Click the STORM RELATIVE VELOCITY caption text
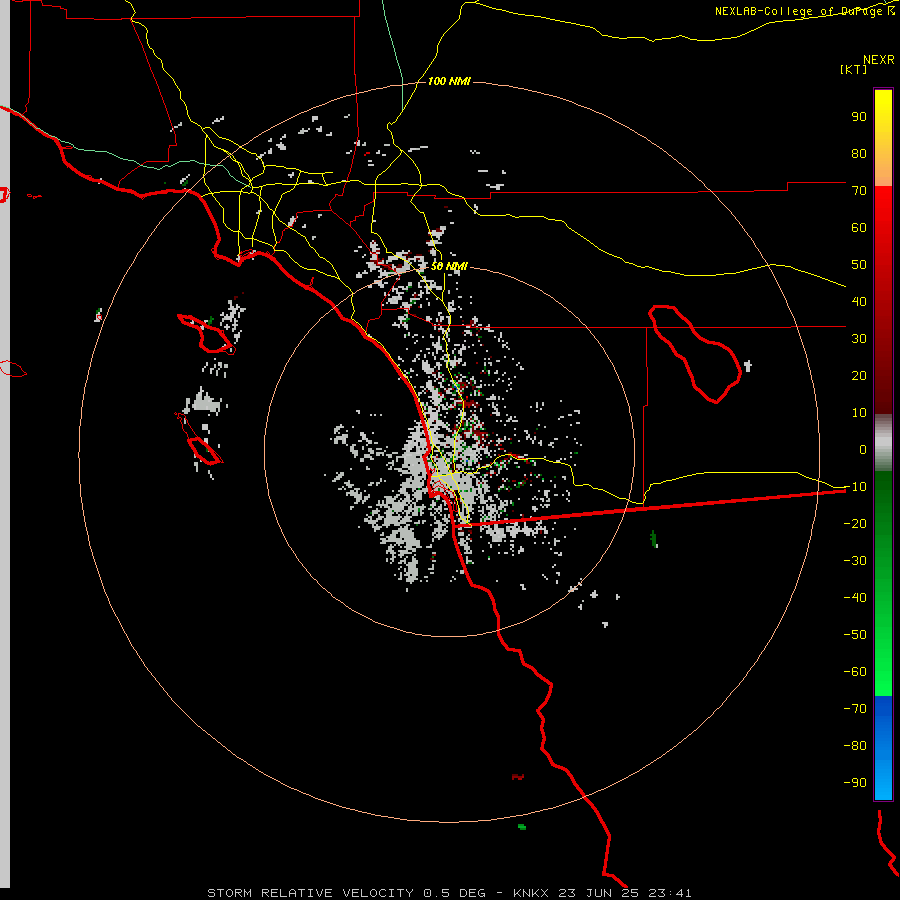Viewport: 900px width, 900px height. pyautogui.click(x=310, y=893)
